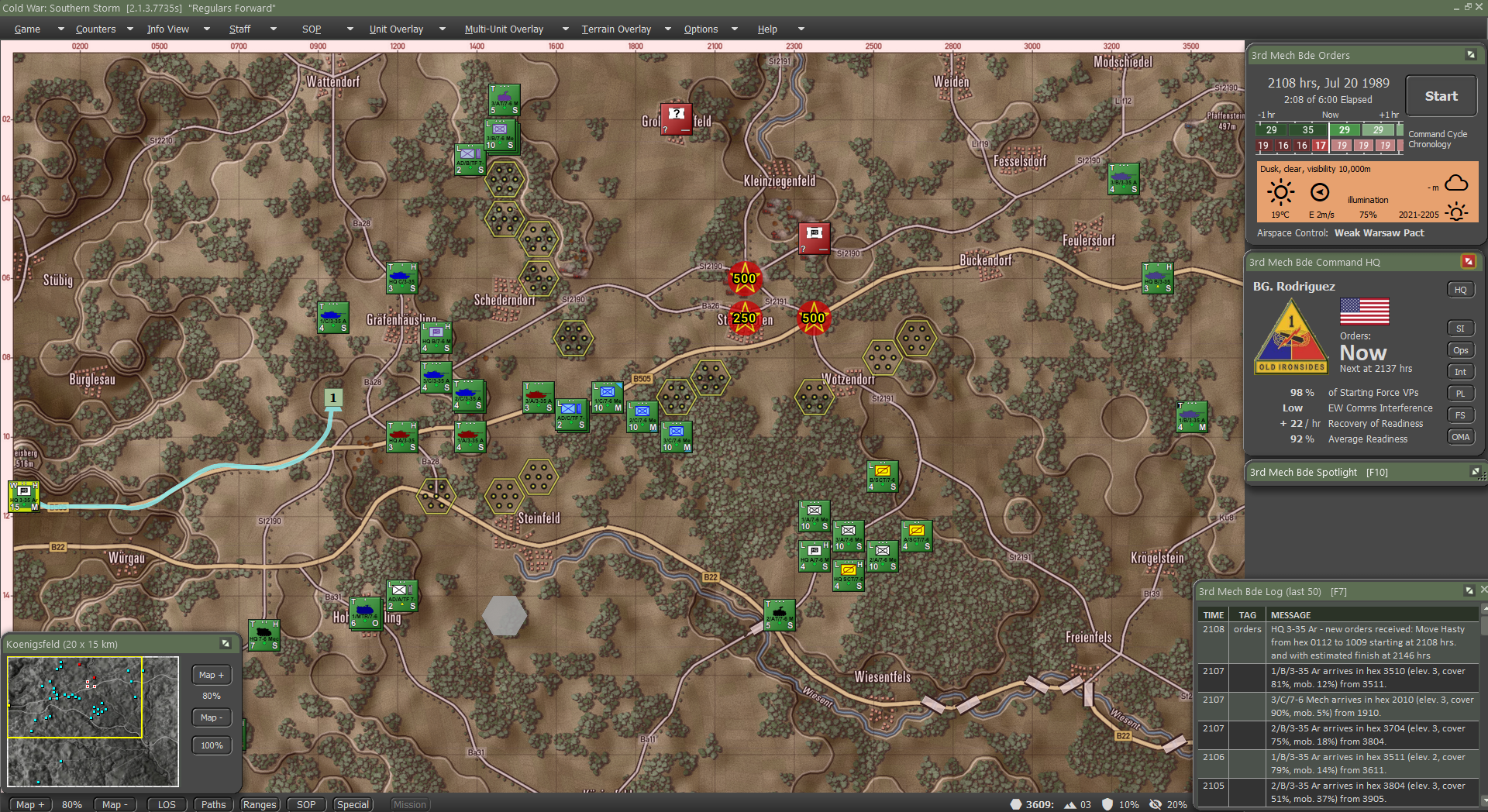Click the 250-point objective star

coord(745,318)
